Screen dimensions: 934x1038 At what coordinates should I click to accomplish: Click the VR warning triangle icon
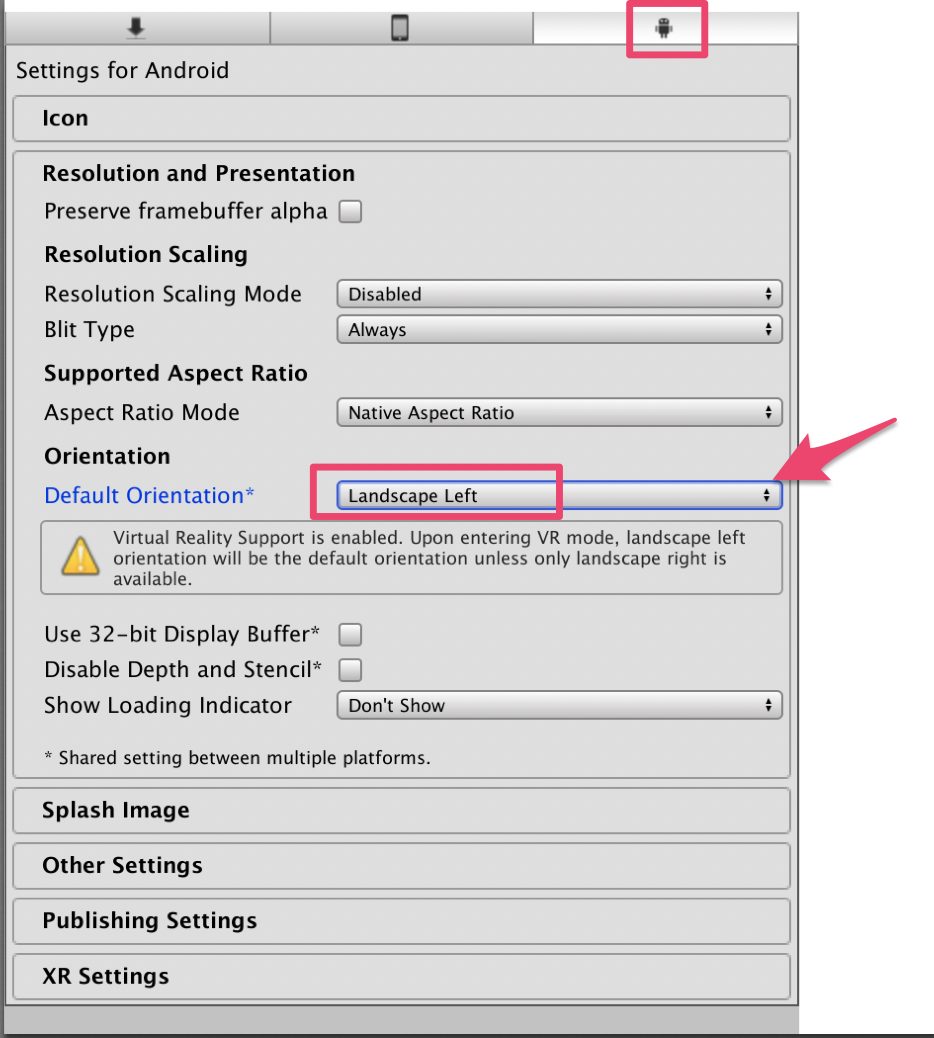[81, 556]
